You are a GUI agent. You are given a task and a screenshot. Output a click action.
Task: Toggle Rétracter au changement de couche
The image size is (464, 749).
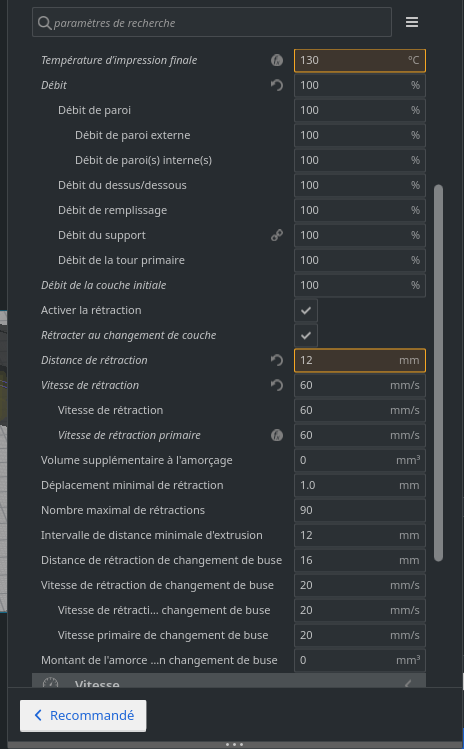(306, 335)
